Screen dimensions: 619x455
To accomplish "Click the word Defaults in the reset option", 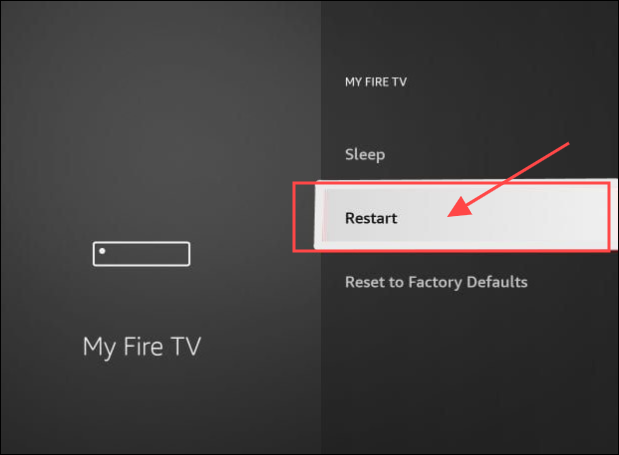I will click(x=497, y=282).
